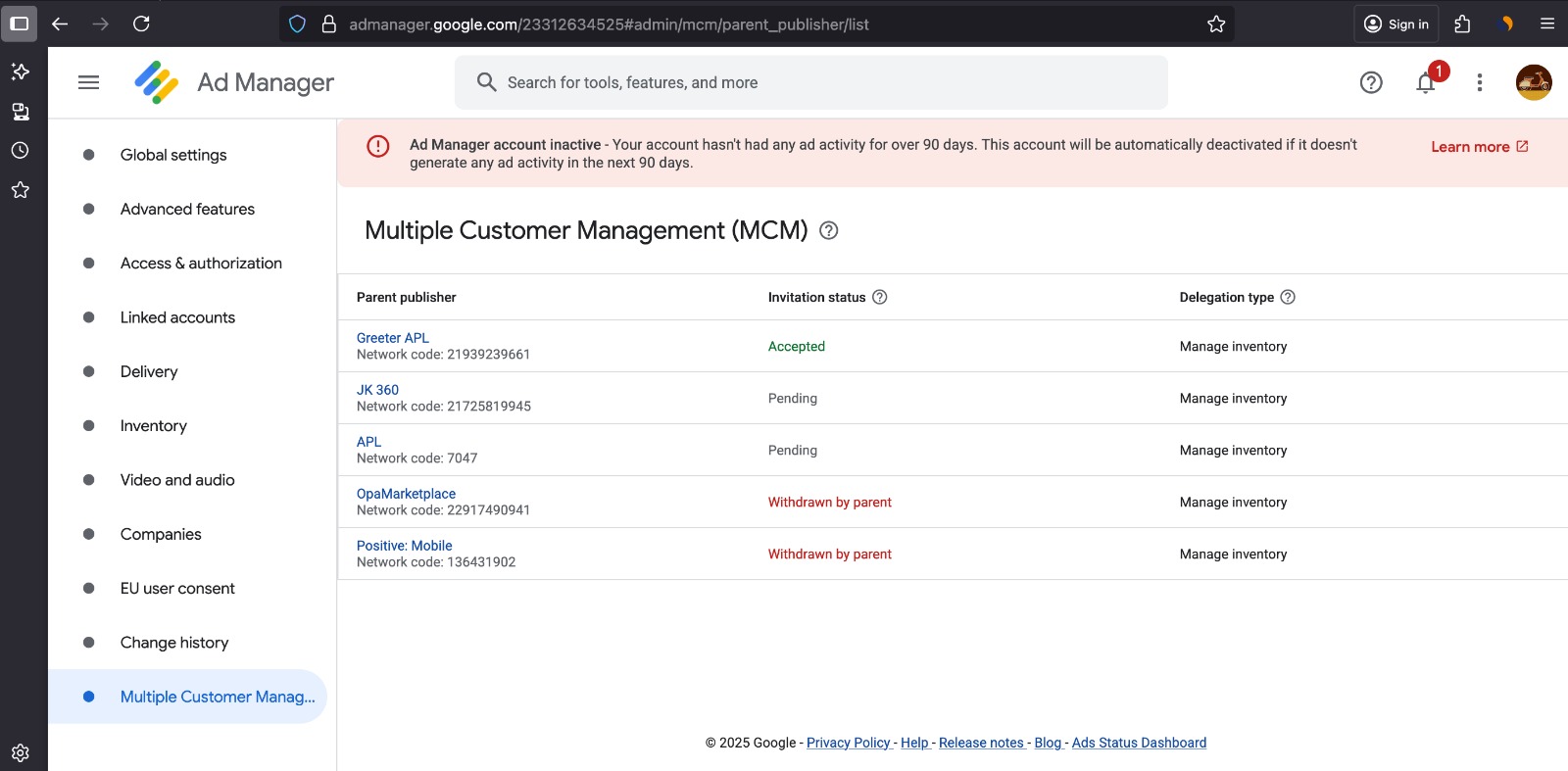Click the help icon beside Invitation status
Viewport: 1568px width, 771px height.
[880, 297]
